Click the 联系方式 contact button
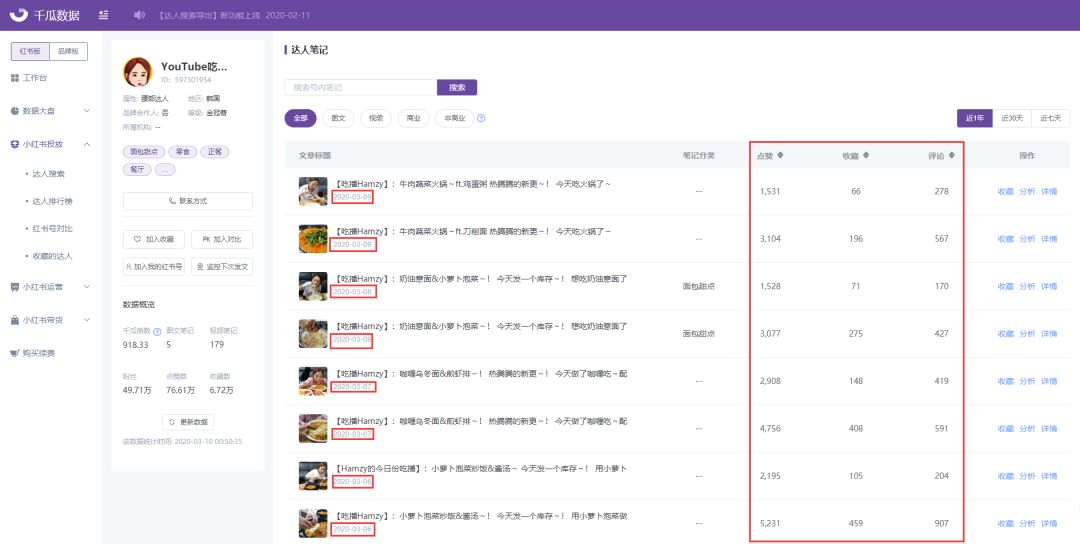The image size is (1080, 544). click(187, 201)
